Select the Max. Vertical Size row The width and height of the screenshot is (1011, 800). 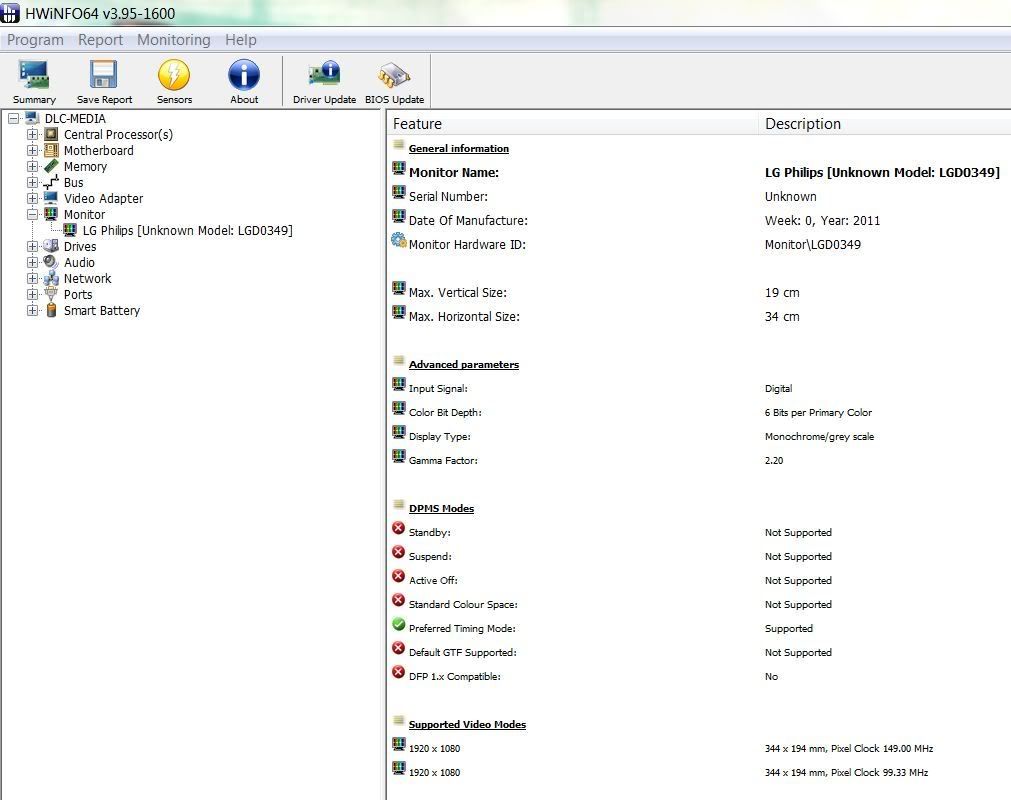699,293
